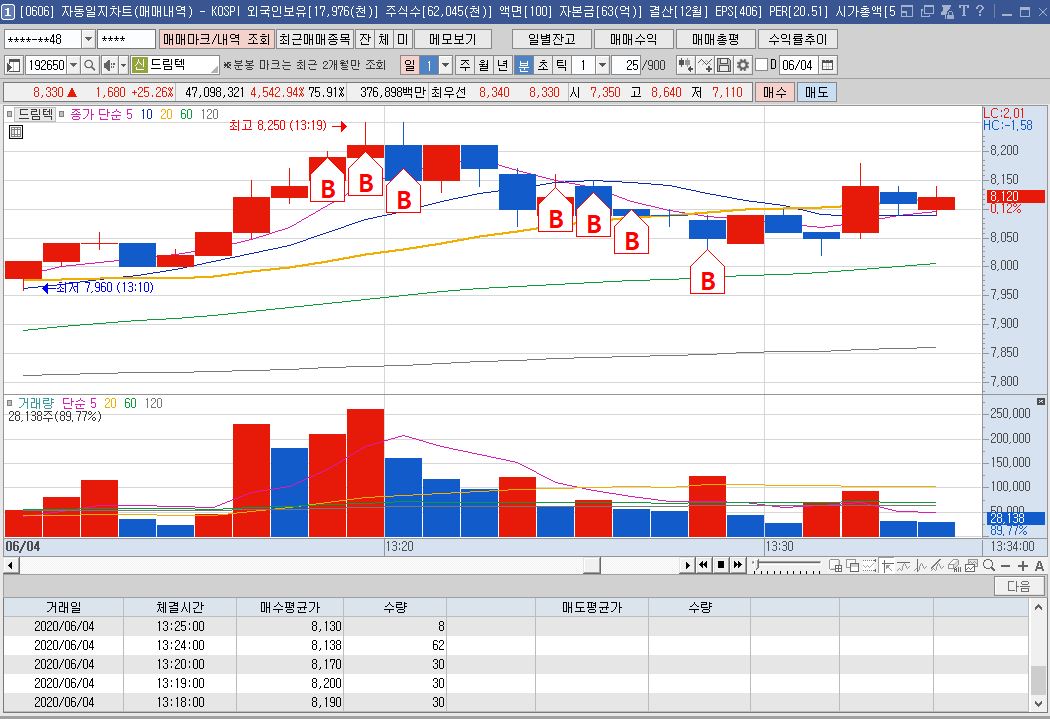Zoom in chart with plus icon

click(1023, 566)
